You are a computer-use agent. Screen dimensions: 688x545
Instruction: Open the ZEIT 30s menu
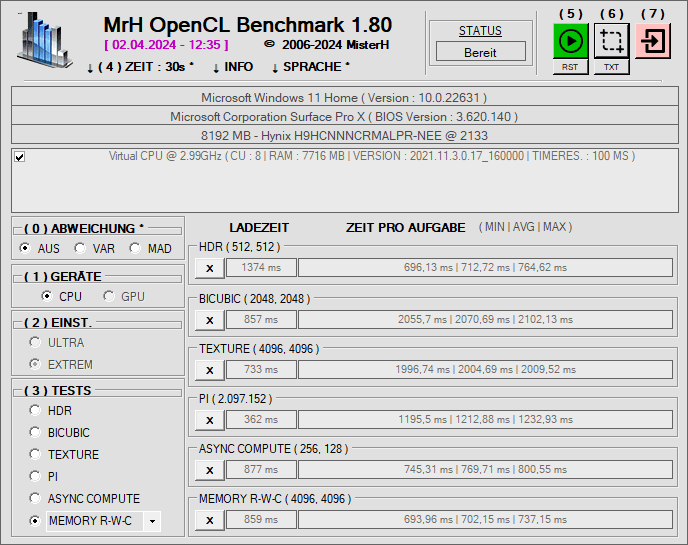tap(140, 67)
